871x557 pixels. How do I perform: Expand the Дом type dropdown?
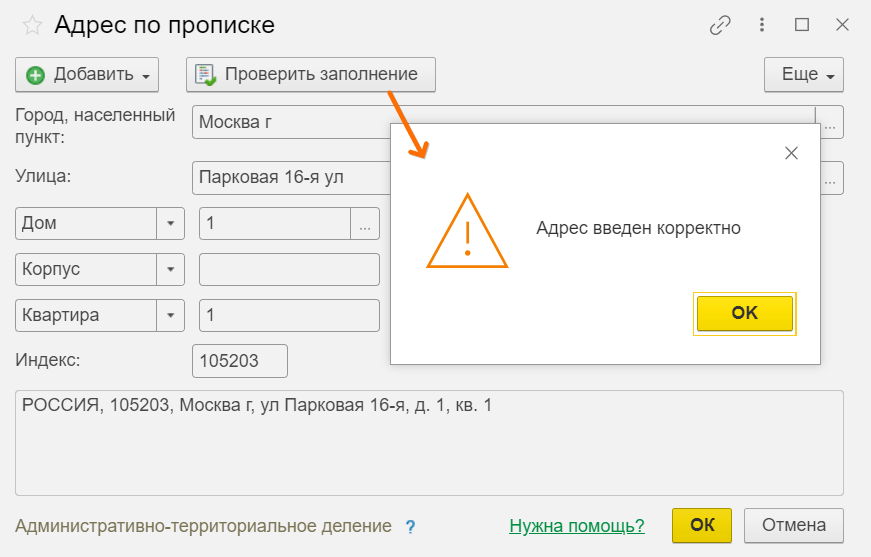pyautogui.click(x=171, y=224)
